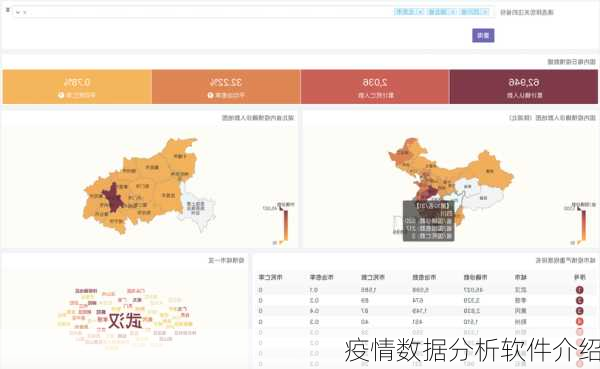Viewport: 600px width, 369px height.
Task: Select the 62,946 cumulative confirmed card
Action: point(523,87)
